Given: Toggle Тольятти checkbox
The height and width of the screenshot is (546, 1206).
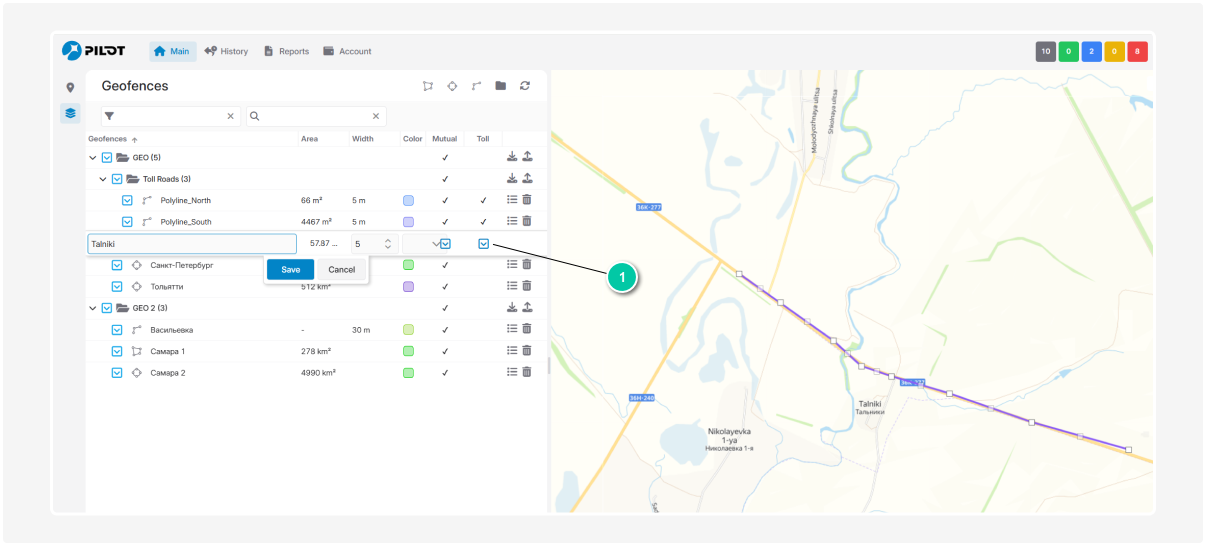Looking at the screenshot, I should tap(117, 286).
